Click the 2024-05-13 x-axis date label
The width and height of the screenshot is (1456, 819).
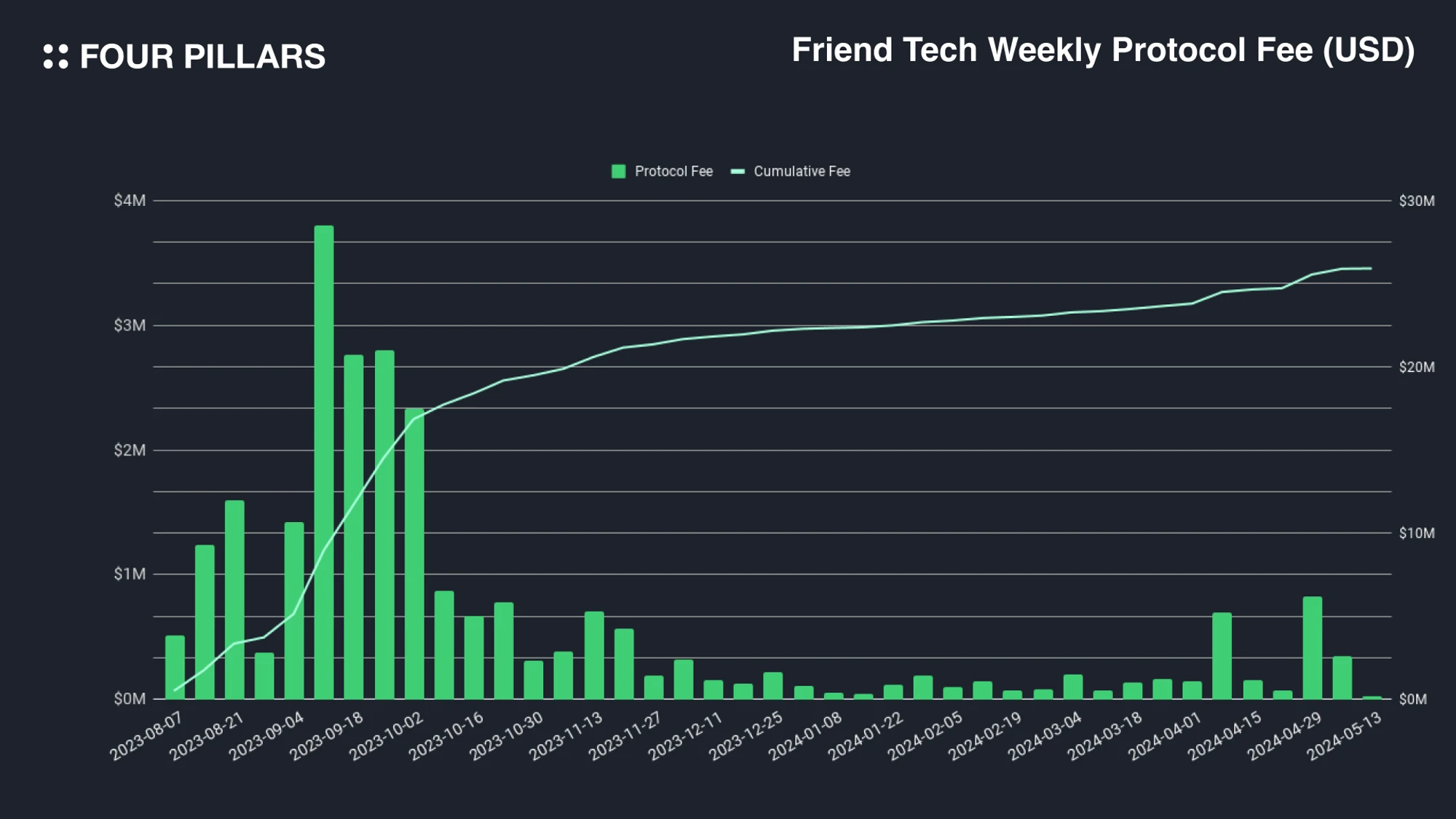click(1344, 737)
